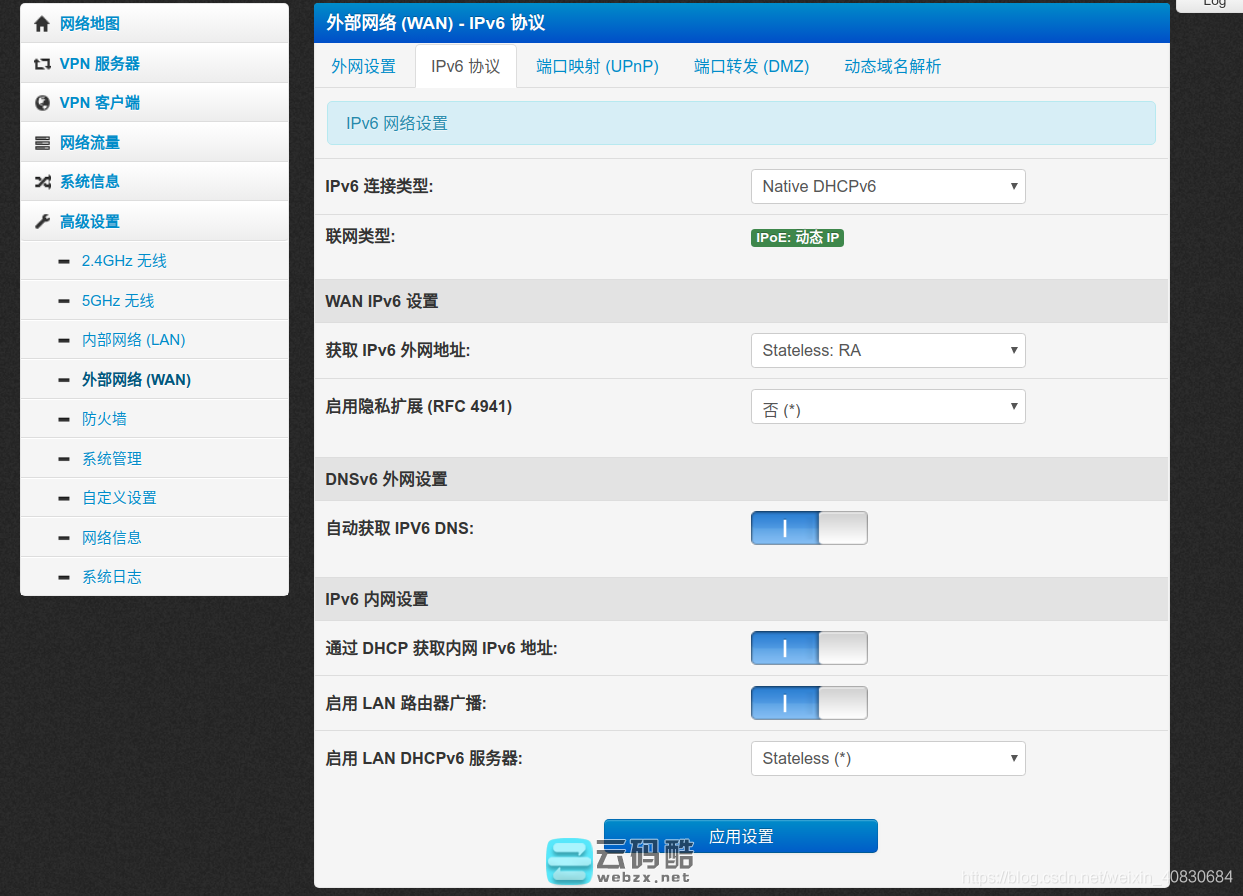1243x896 pixels.
Task: Click the dash icon beside 系统日志
Action: [x=64, y=578]
